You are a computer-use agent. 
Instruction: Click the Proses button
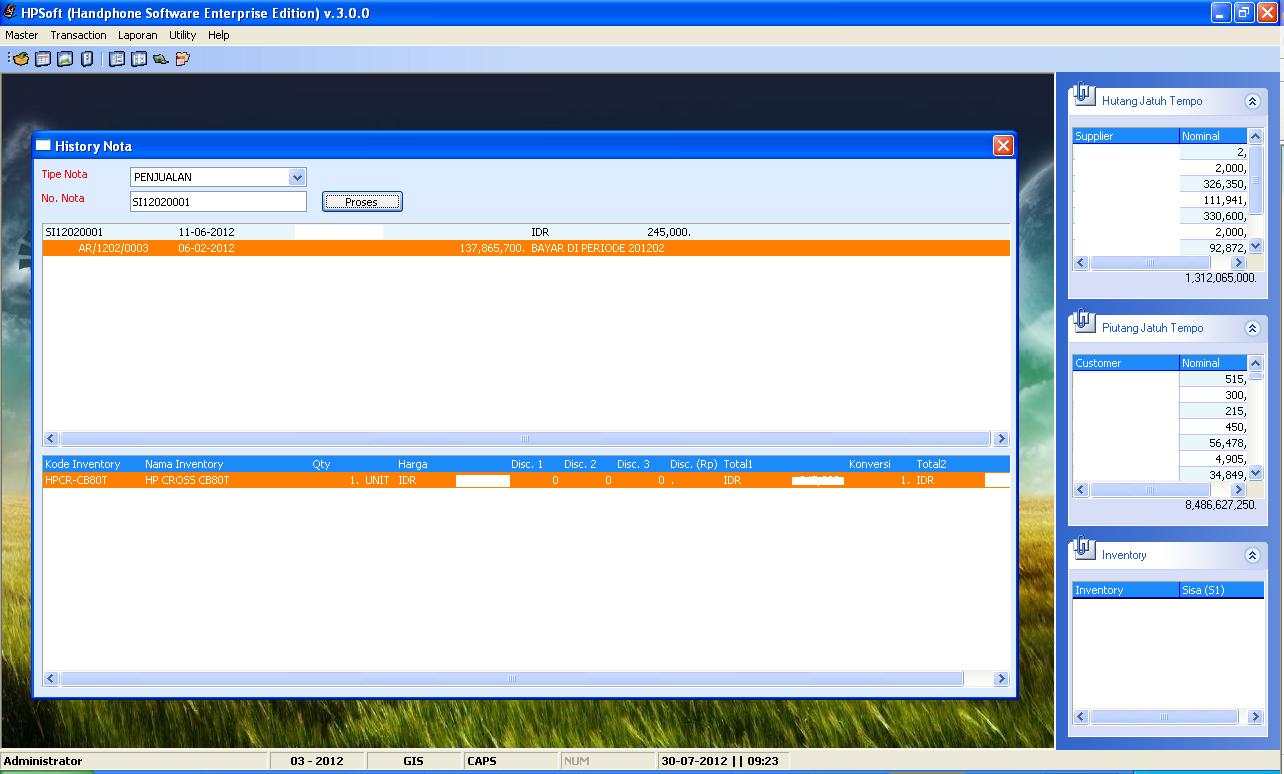362,202
